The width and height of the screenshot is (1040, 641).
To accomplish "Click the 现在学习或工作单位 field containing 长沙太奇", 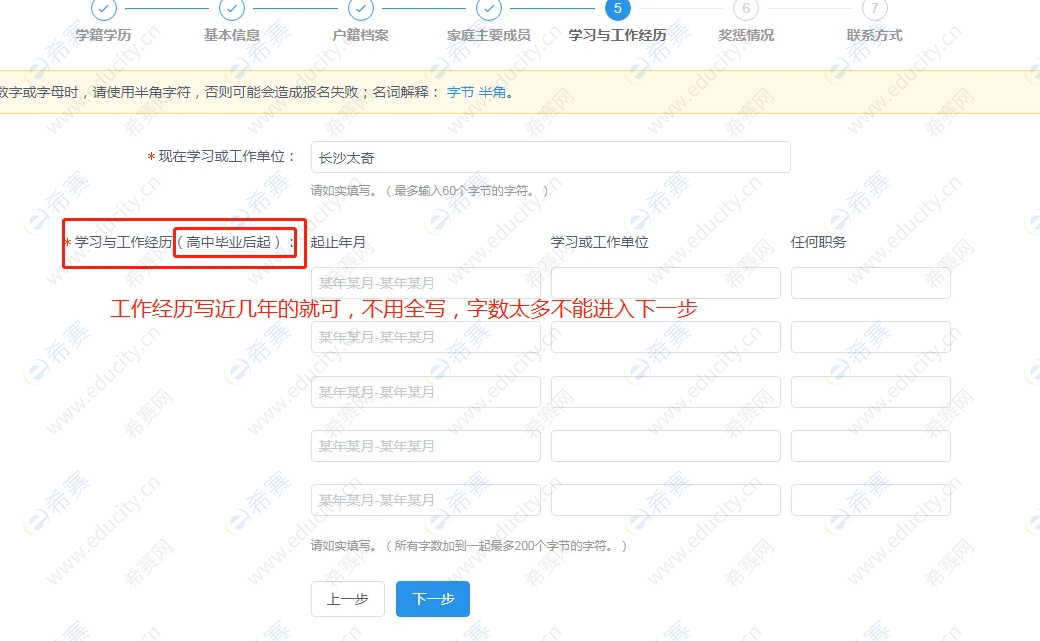I will pos(550,157).
